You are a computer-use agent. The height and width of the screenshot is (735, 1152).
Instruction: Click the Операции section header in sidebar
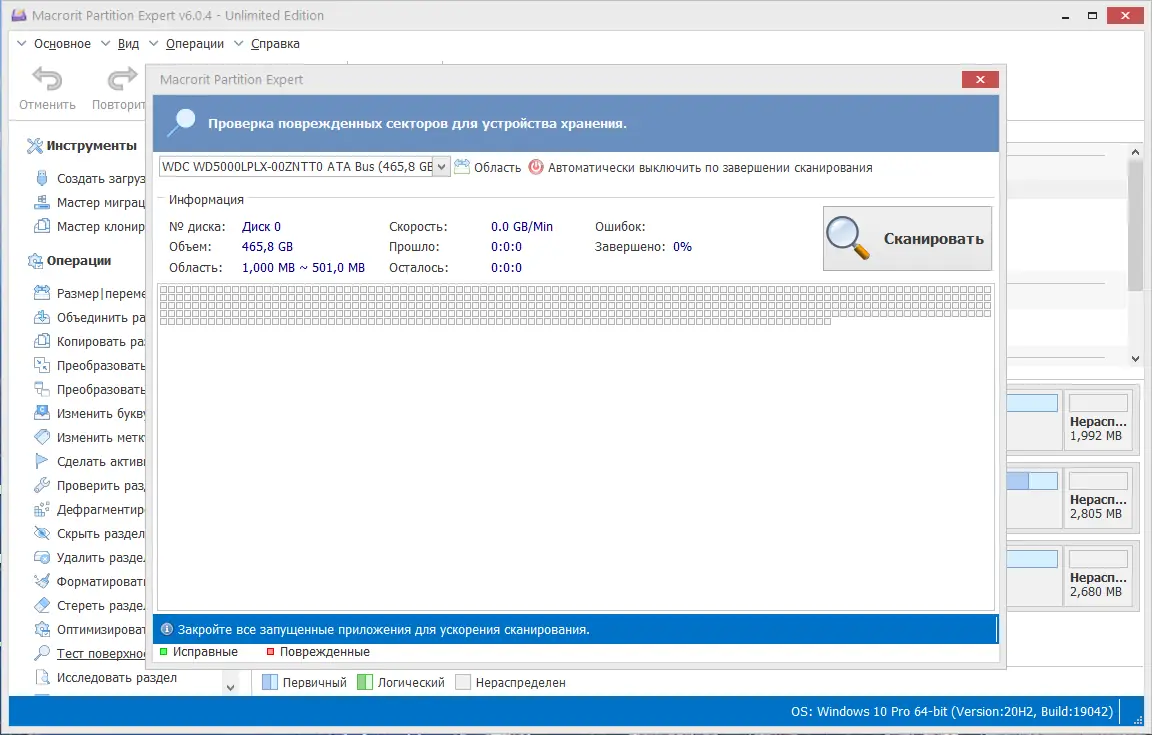click(79, 260)
